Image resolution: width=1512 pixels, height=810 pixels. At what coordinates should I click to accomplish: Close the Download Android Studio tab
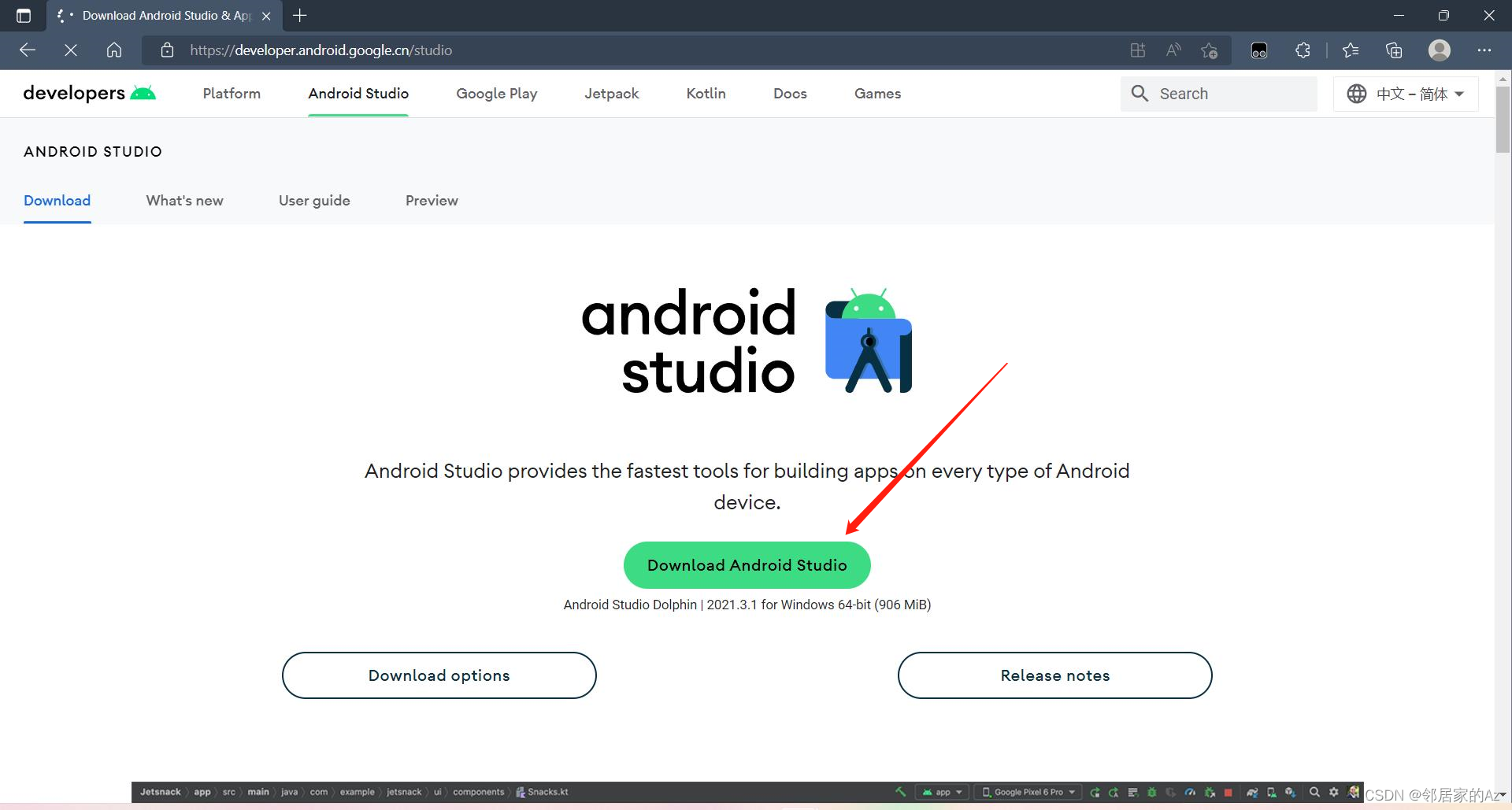(x=266, y=16)
